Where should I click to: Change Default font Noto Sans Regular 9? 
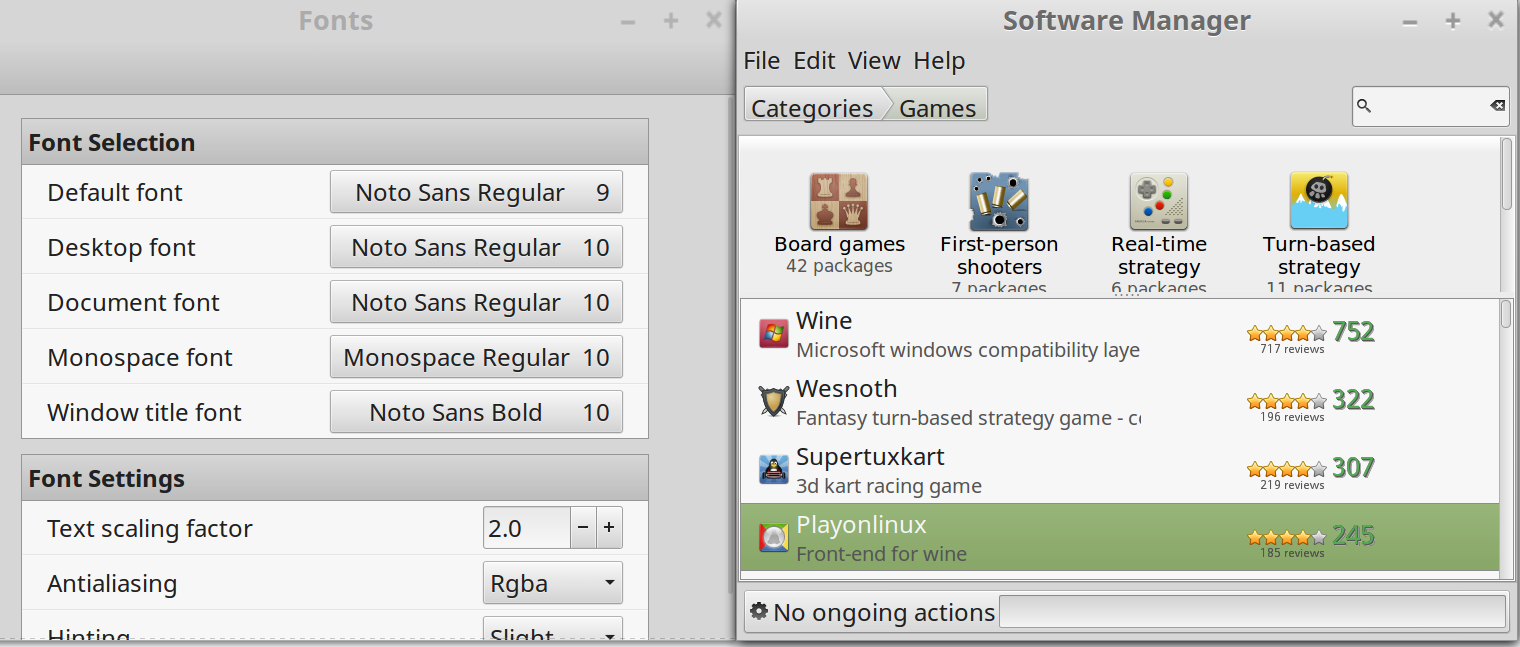coord(476,192)
